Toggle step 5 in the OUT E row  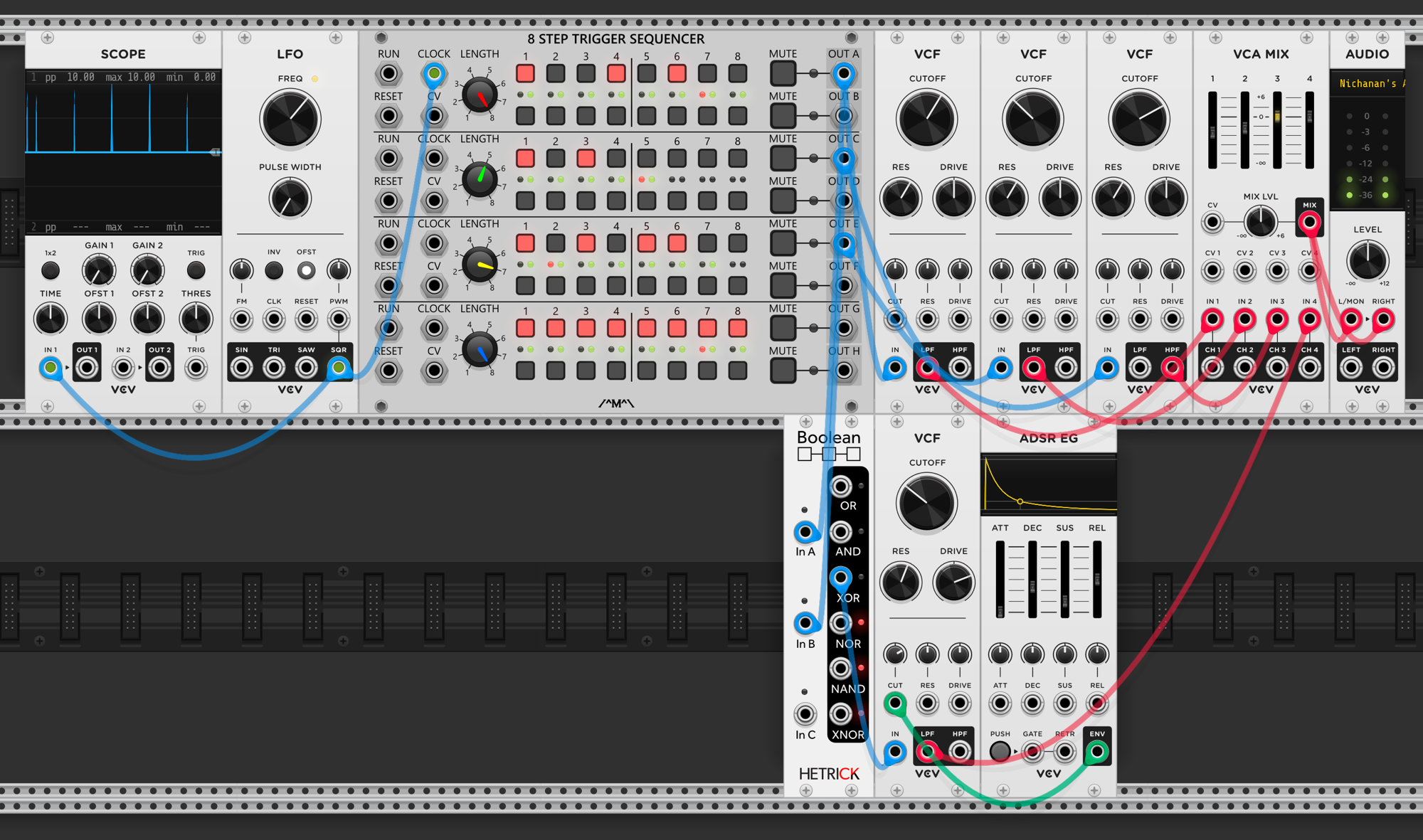click(x=647, y=243)
